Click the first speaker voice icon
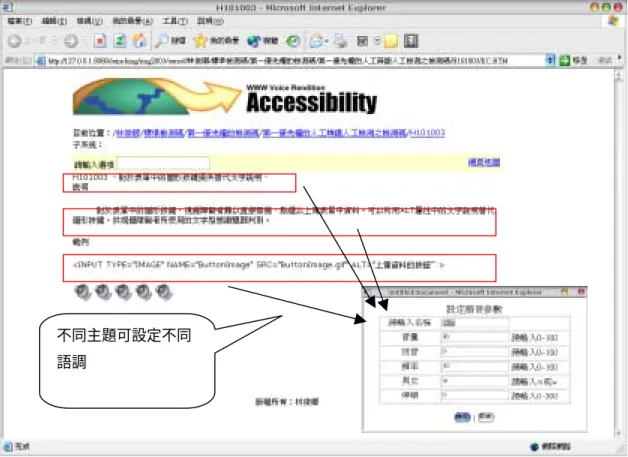Screen dimensions: 628x457 click(83, 292)
